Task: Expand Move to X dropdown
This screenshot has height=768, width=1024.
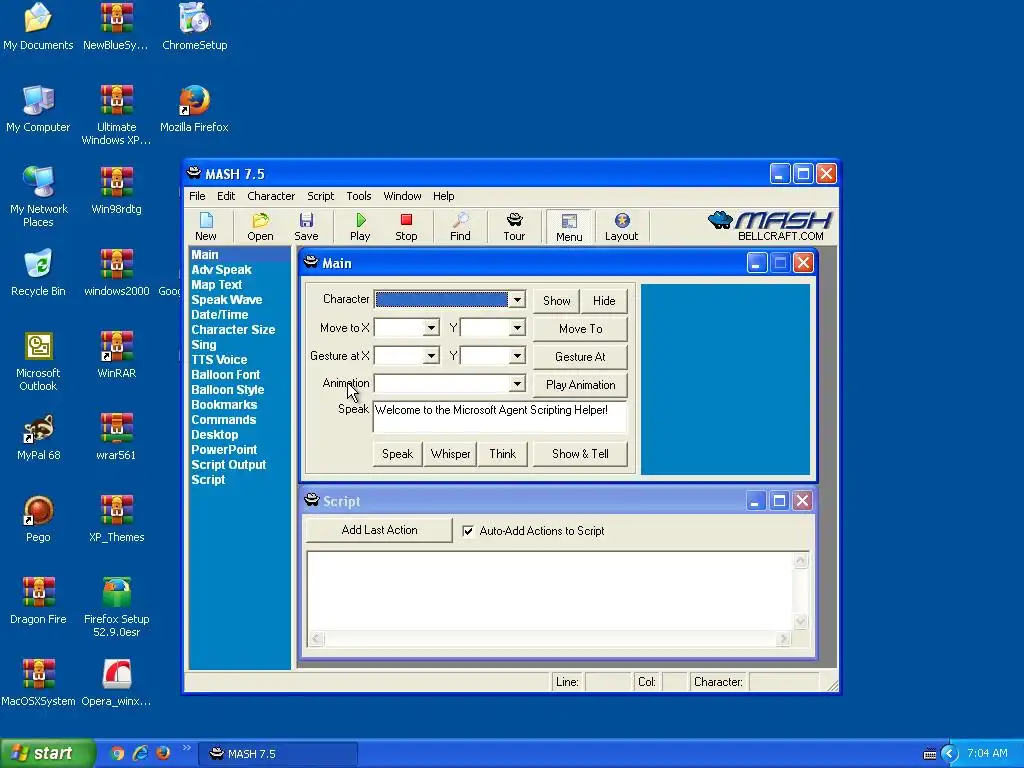Action: [431, 328]
